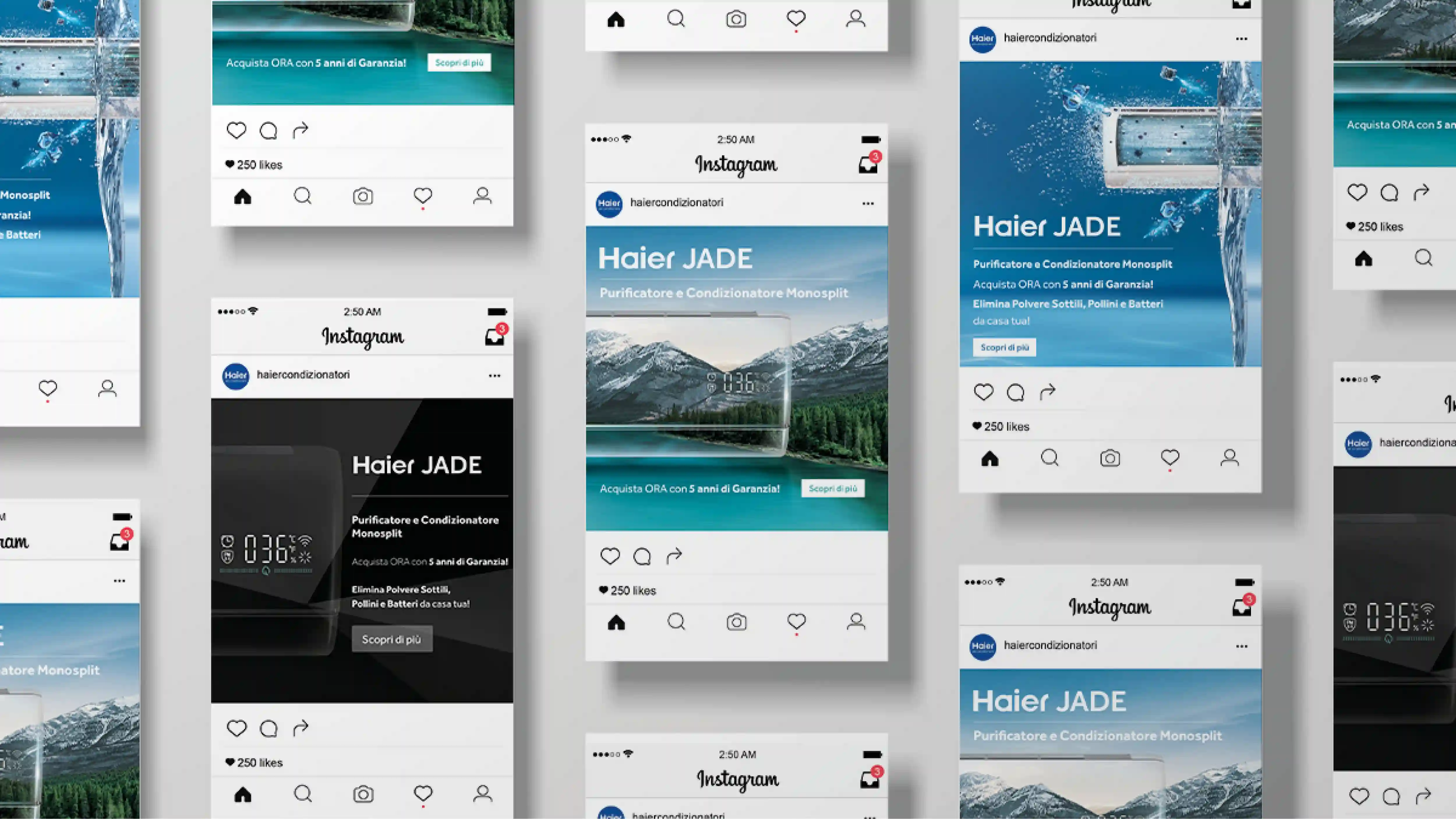This screenshot has width=1456, height=819.
Task: Open Camera tab below top-cropped second-column lake post
Action: tap(363, 197)
